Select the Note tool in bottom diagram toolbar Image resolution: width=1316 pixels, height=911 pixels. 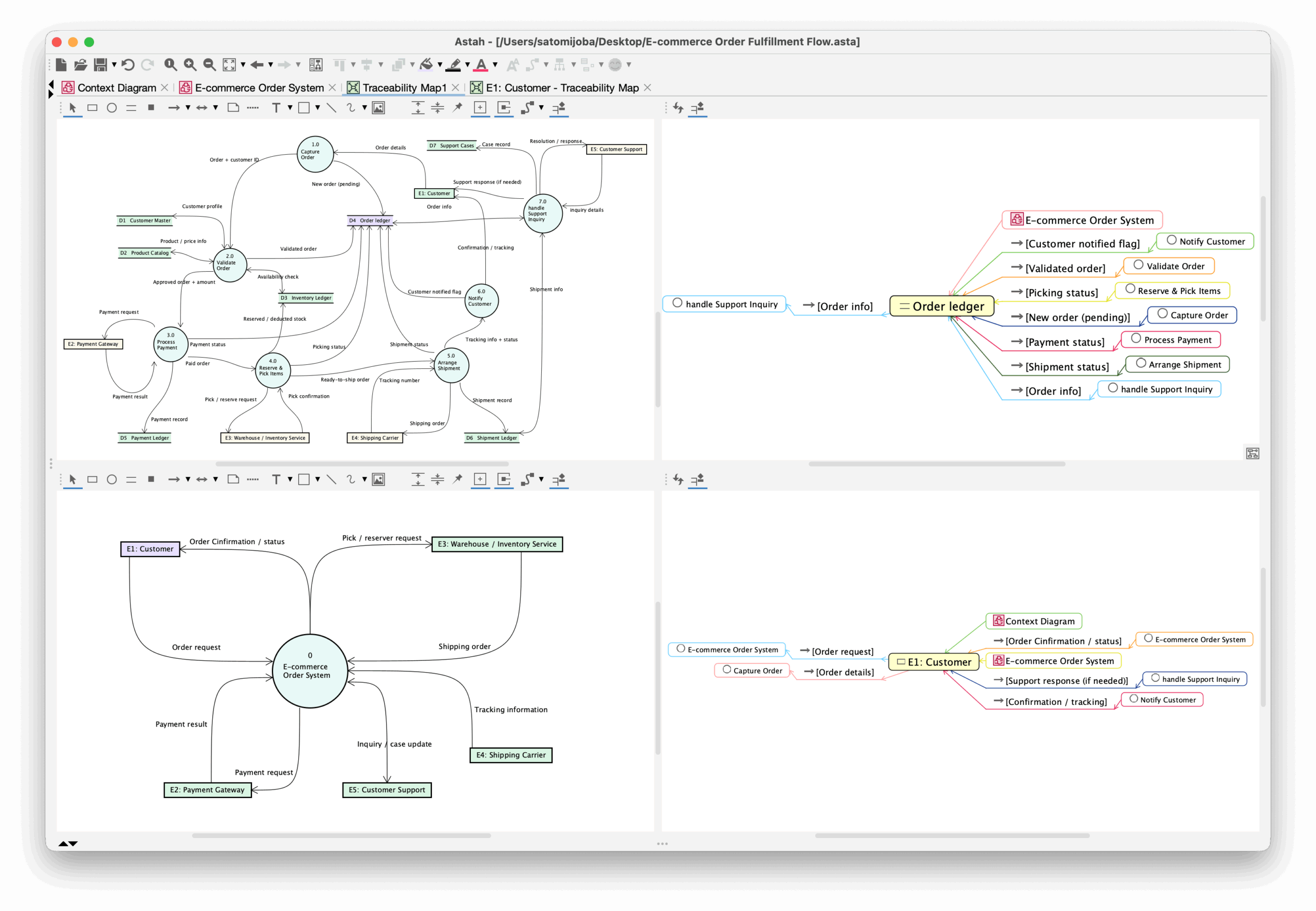pos(233,479)
